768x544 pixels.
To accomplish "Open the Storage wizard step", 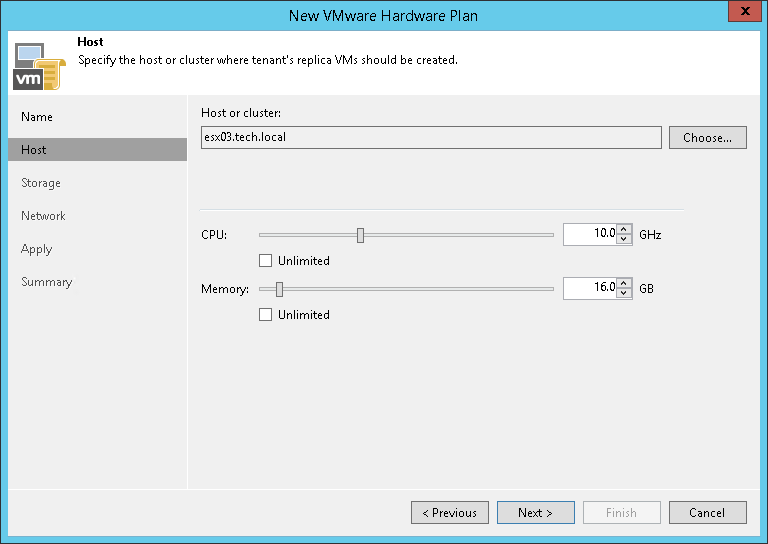I will pos(41,183).
